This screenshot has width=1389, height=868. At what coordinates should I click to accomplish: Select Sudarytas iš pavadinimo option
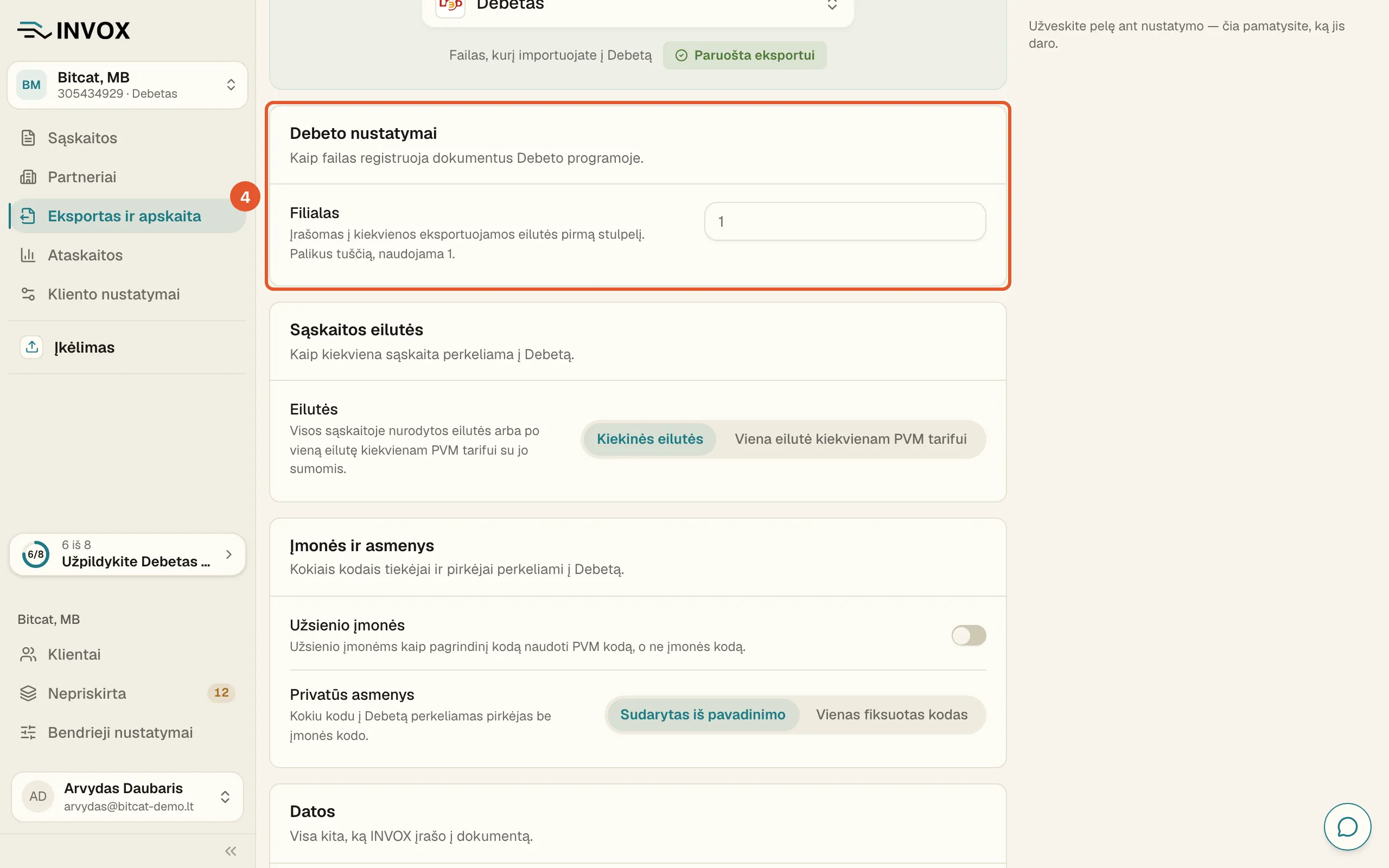[x=703, y=714]
